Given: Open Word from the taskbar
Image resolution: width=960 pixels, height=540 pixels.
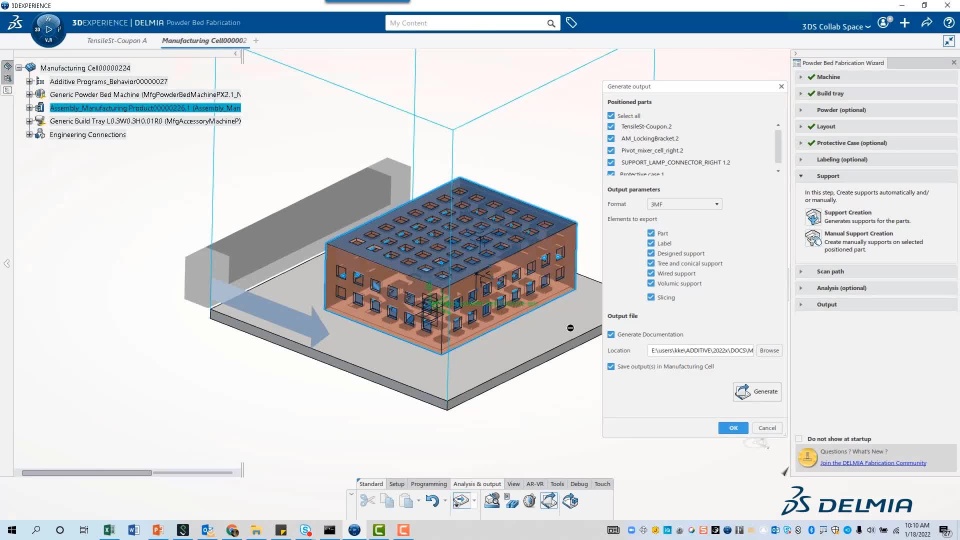Looking at the screenshot, I should [x=133, y=530].
